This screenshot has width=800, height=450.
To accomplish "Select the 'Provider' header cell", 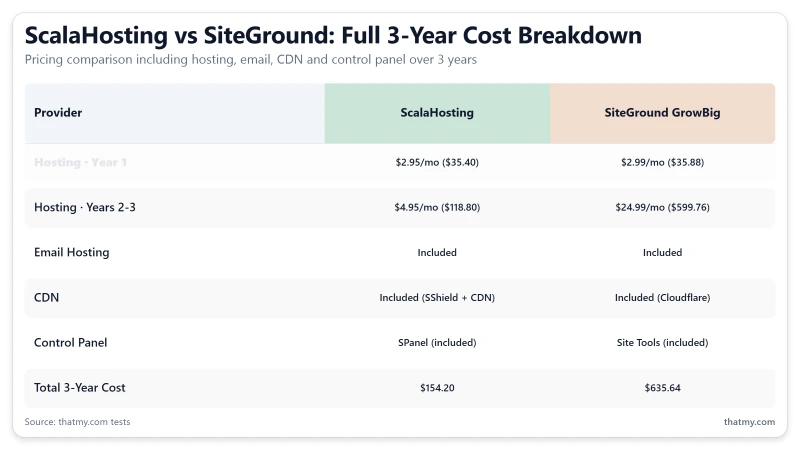I will click(174, 113).
